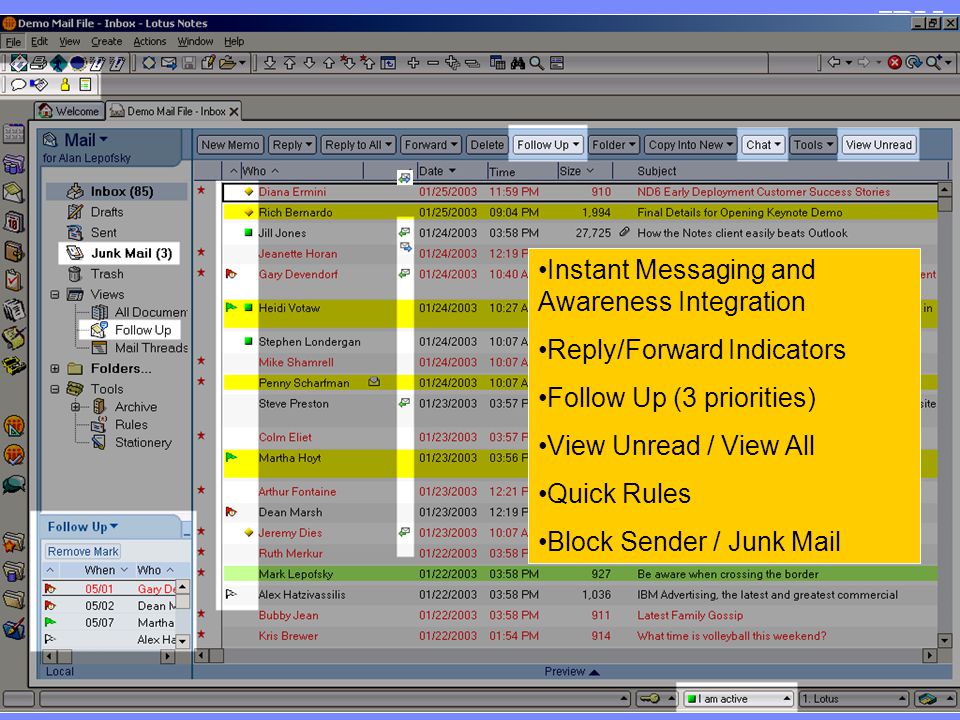This screenshot has width=960, height=720.
Task: Click the Refresh view toolbar icon
Action: [x=913, y=62]
